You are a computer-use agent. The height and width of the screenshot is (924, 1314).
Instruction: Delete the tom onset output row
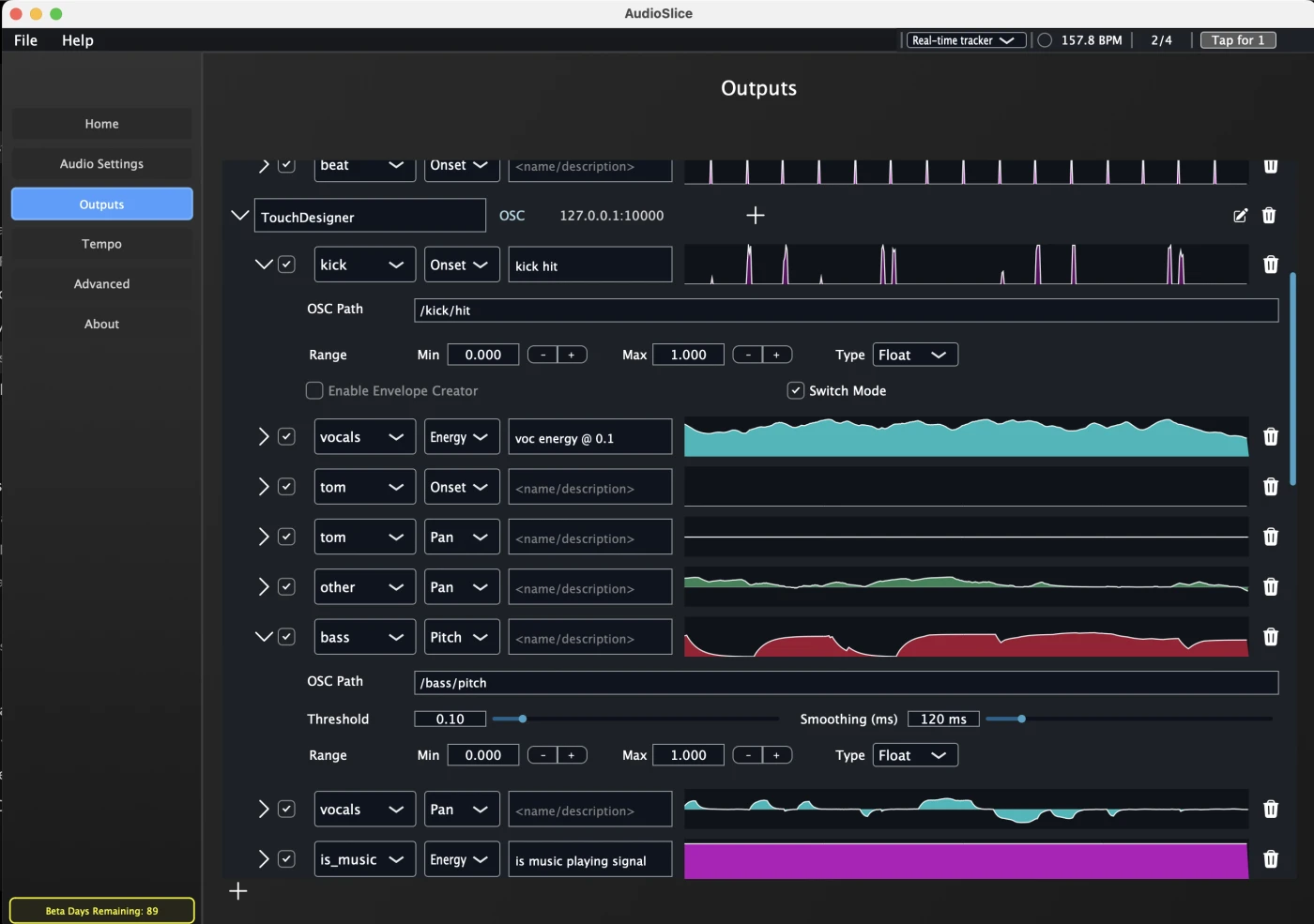(x=1271, y=487)
